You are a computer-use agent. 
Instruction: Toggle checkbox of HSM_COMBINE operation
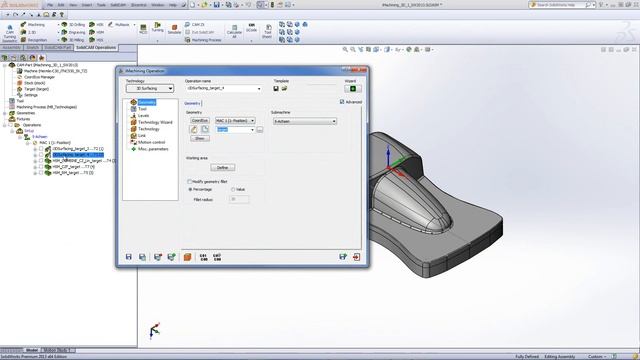point(41,161)
